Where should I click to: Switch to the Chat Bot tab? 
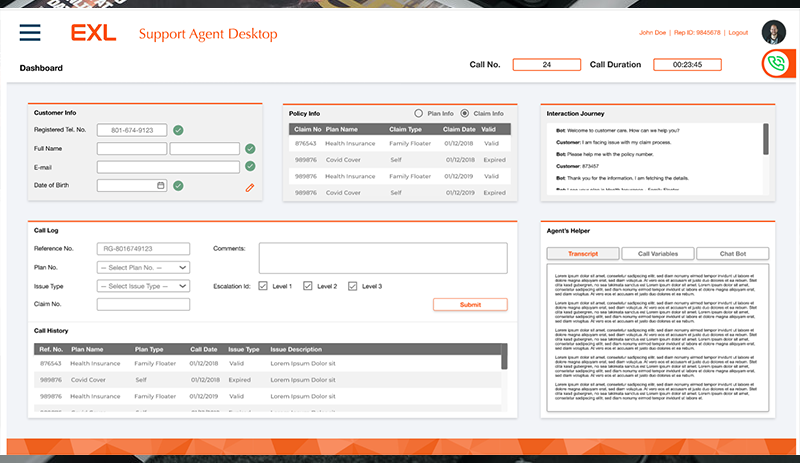pyautogui.click(x=732, y=254)
